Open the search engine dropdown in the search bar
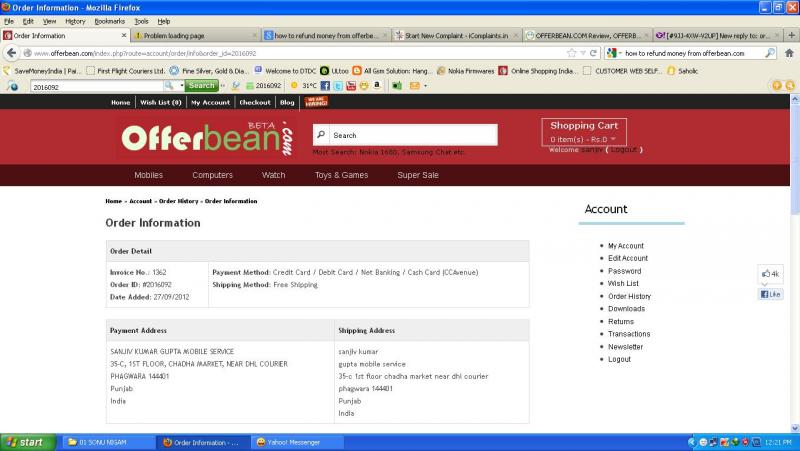Screen dimensions: 800x451 (x=614, y=52)
